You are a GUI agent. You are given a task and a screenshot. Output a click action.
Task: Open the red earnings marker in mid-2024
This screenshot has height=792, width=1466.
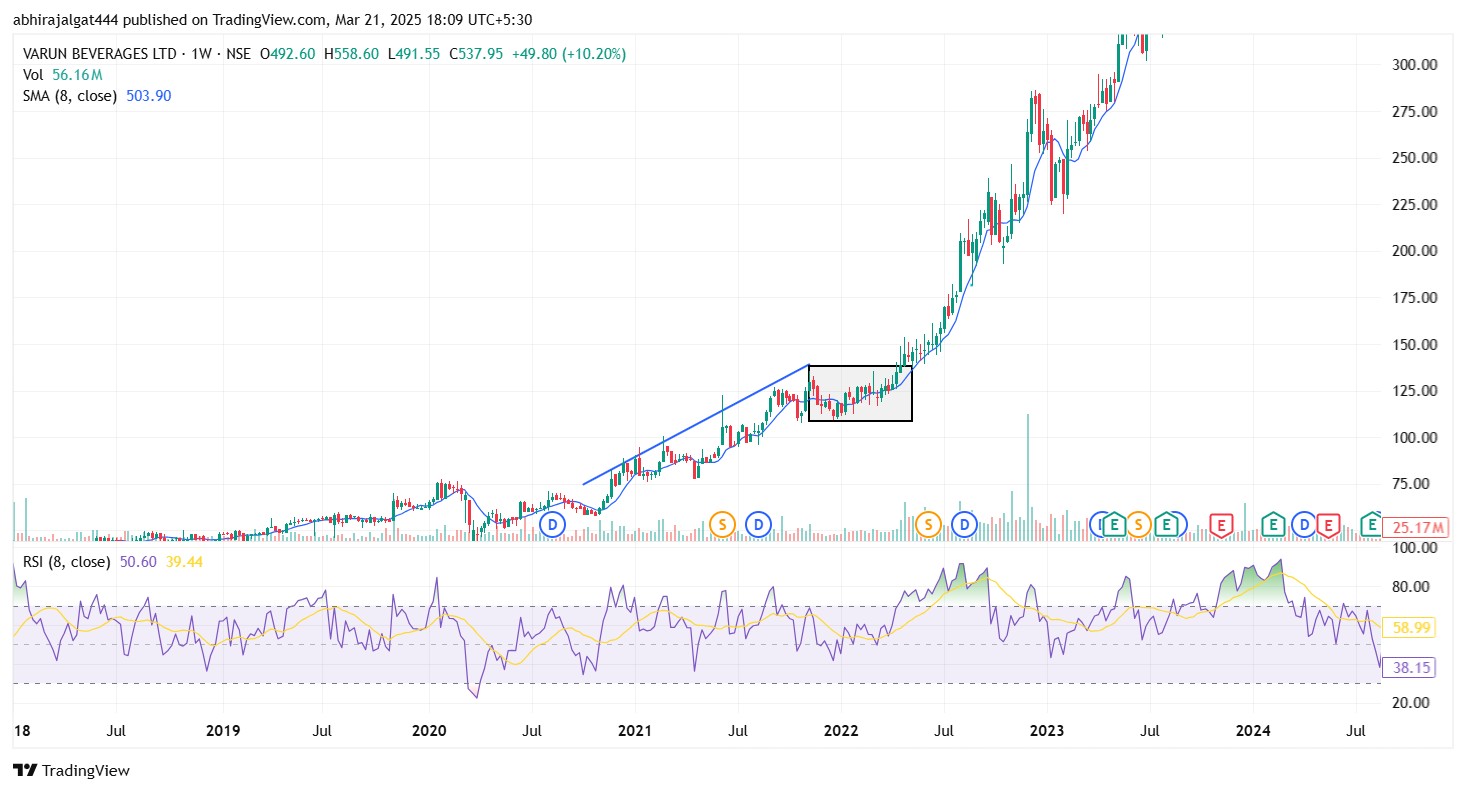pyautogui.click(x=1327, y=525)
